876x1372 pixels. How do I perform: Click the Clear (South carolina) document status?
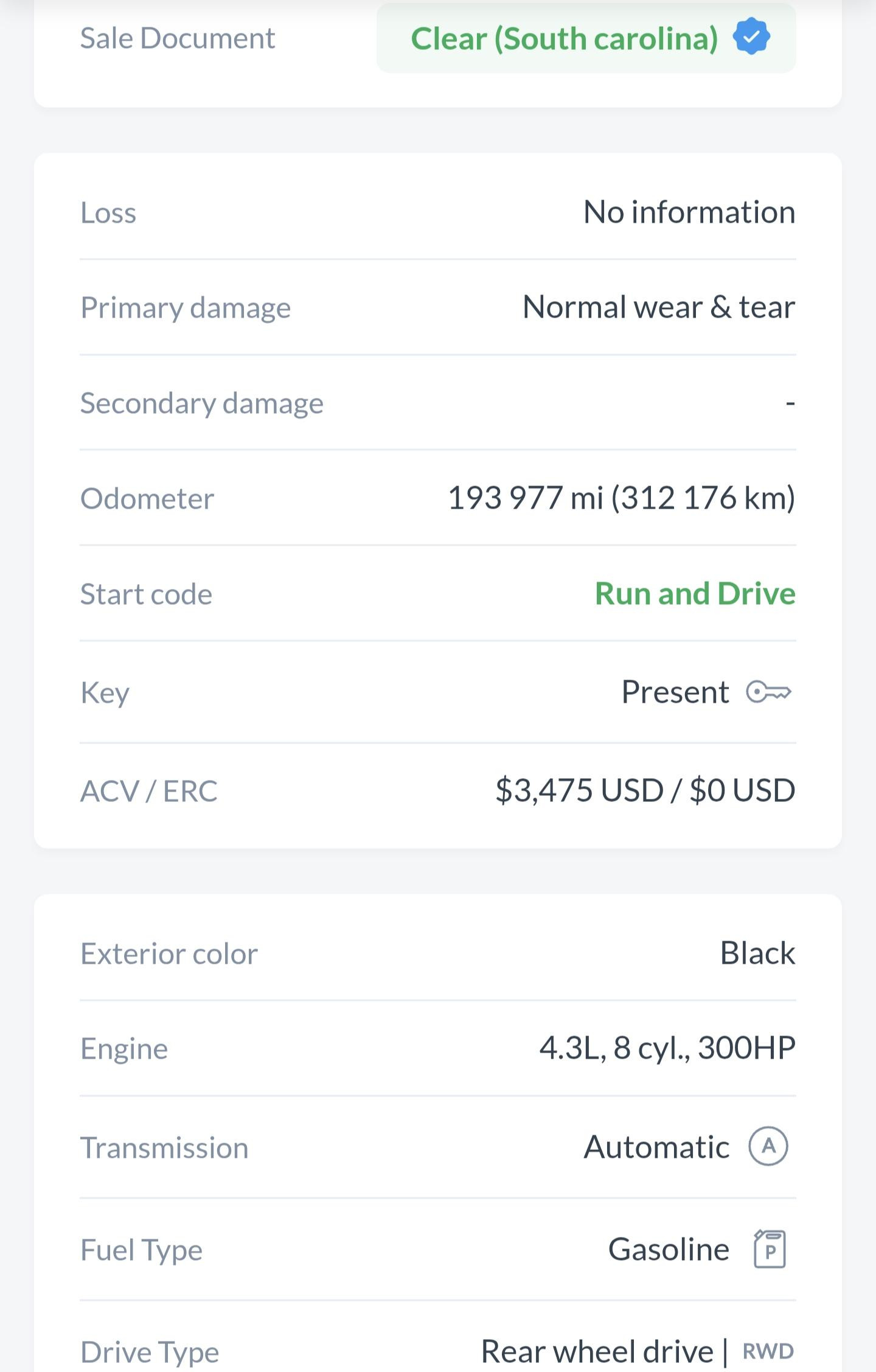(564, 38)
